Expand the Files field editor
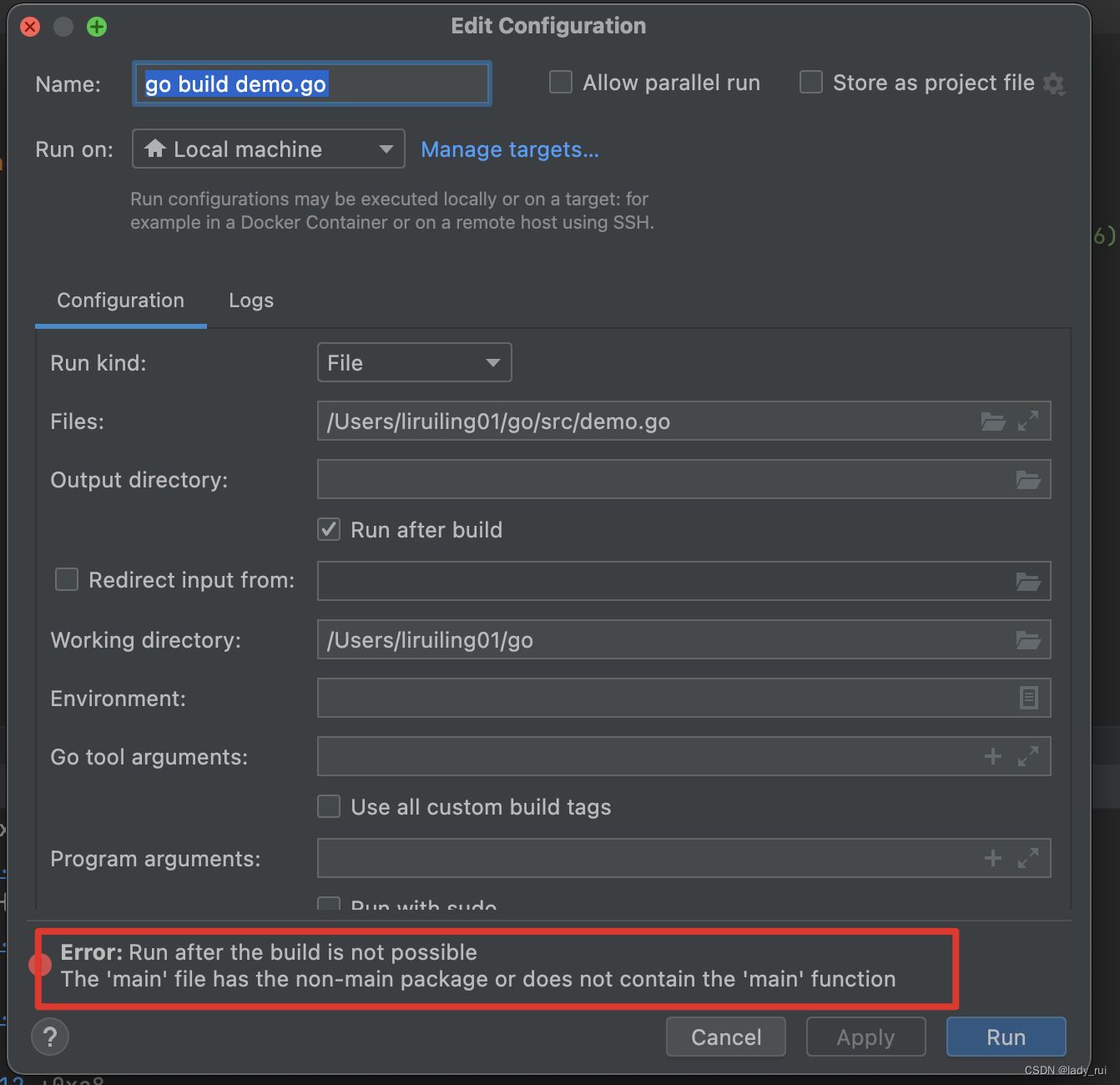This screenshot has width=1120, height=1085. click(1028, 421)
